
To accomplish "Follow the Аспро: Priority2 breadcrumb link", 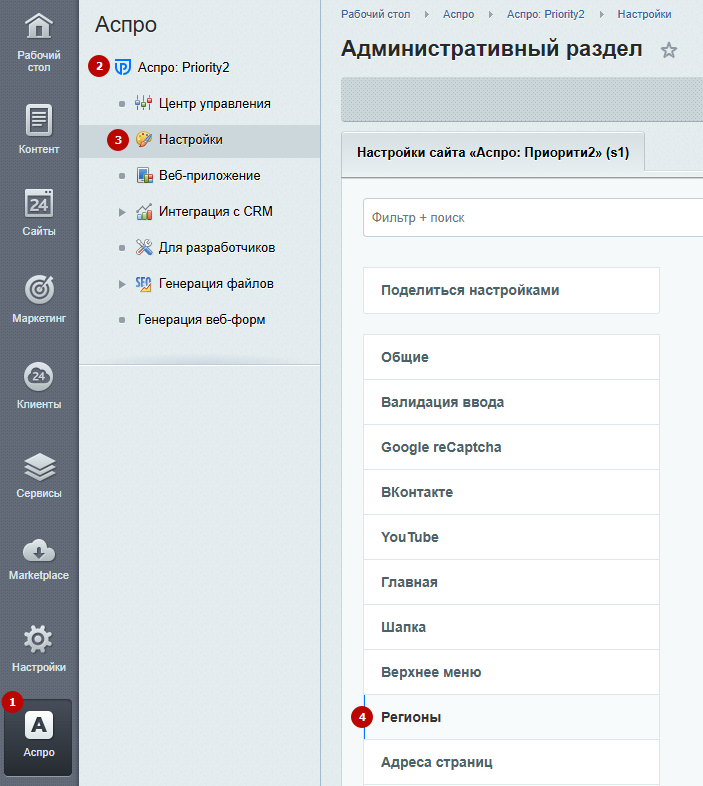I will point(546,14).
